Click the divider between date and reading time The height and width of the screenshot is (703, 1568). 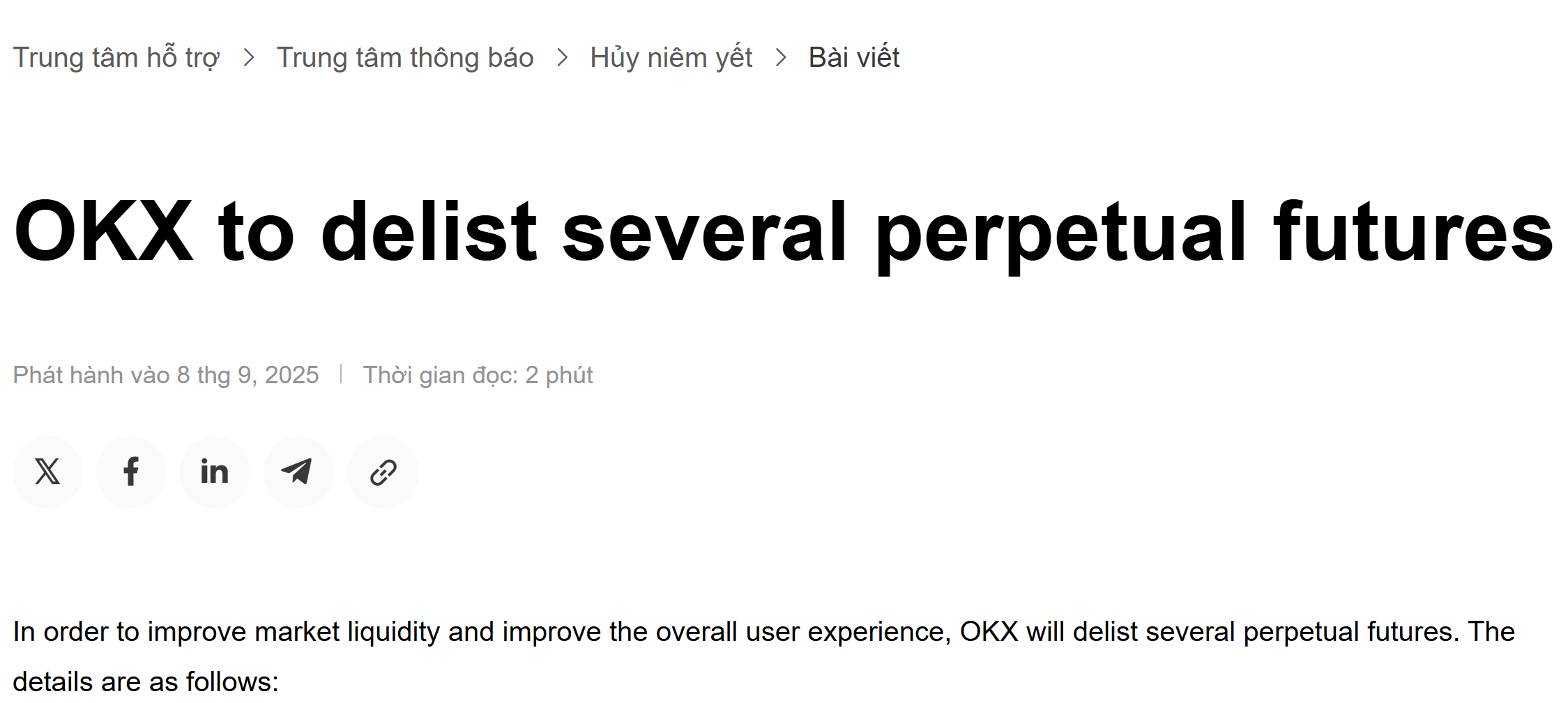(x=341, y=374)
